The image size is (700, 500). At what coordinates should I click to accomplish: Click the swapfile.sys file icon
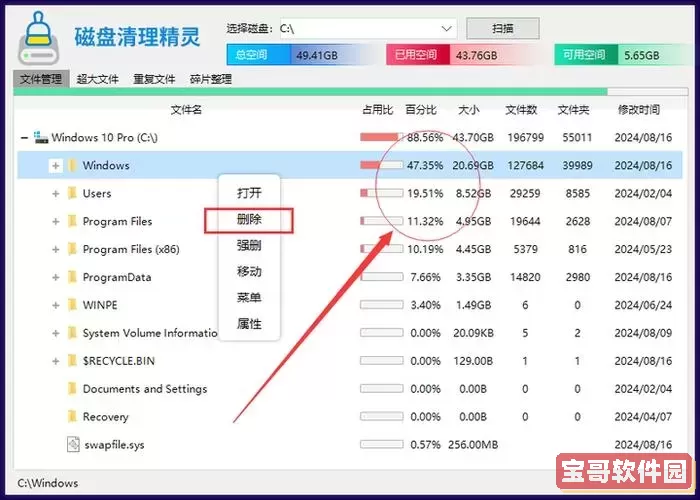[x=72, y=445]
